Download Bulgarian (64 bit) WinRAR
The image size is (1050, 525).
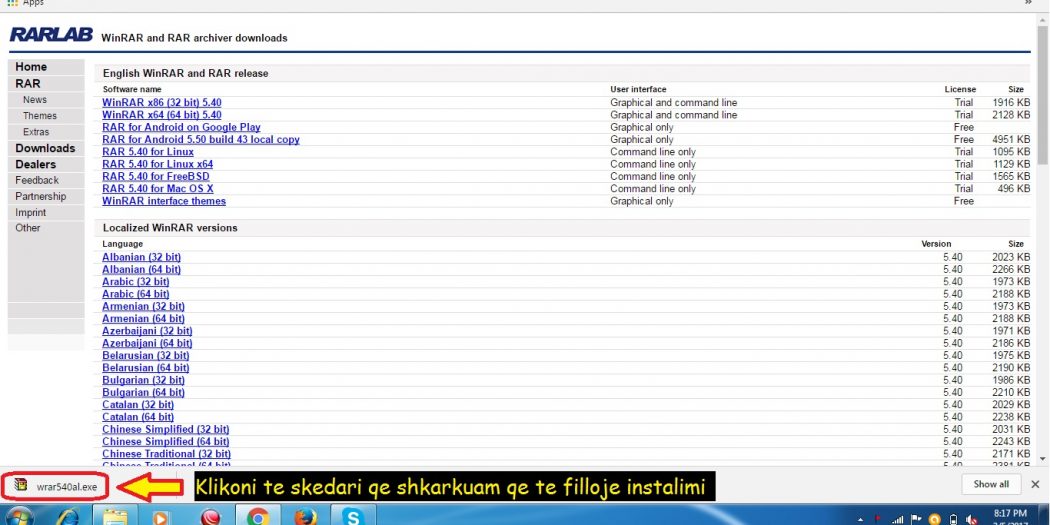(143, 392)
